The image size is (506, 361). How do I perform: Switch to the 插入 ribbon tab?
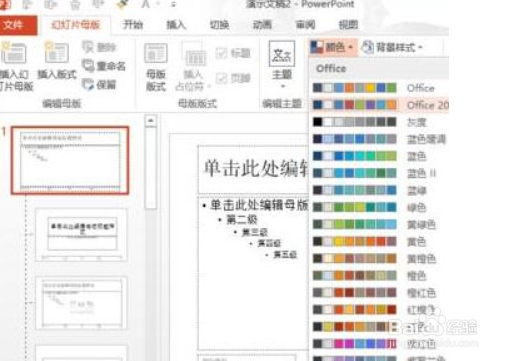point(176,25)
